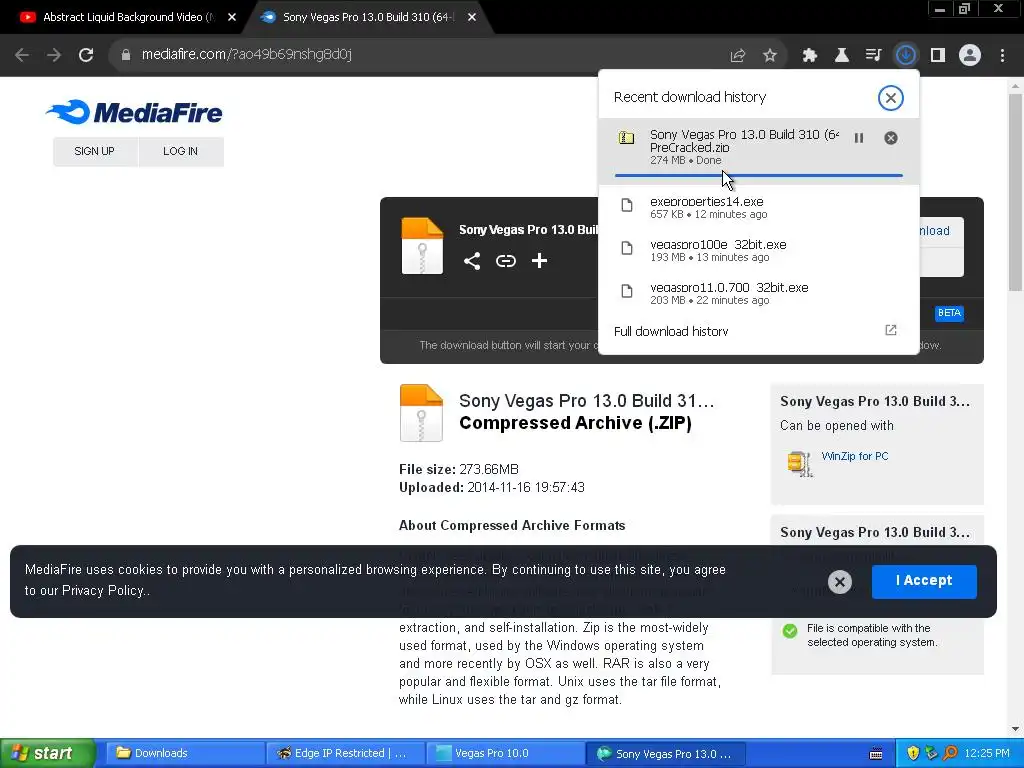Click the partially hidden Download button
1024x768 pixels.
tap(941, 232)
